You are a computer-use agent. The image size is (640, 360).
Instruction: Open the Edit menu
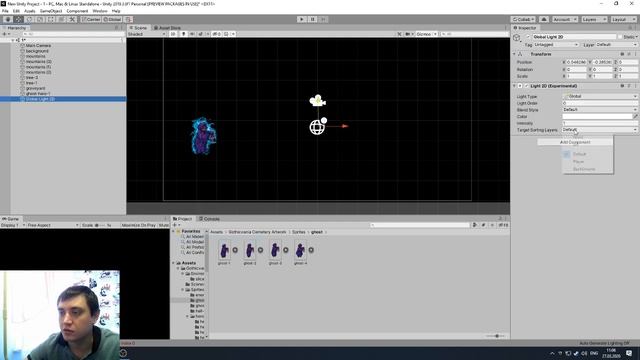(16, 11)
